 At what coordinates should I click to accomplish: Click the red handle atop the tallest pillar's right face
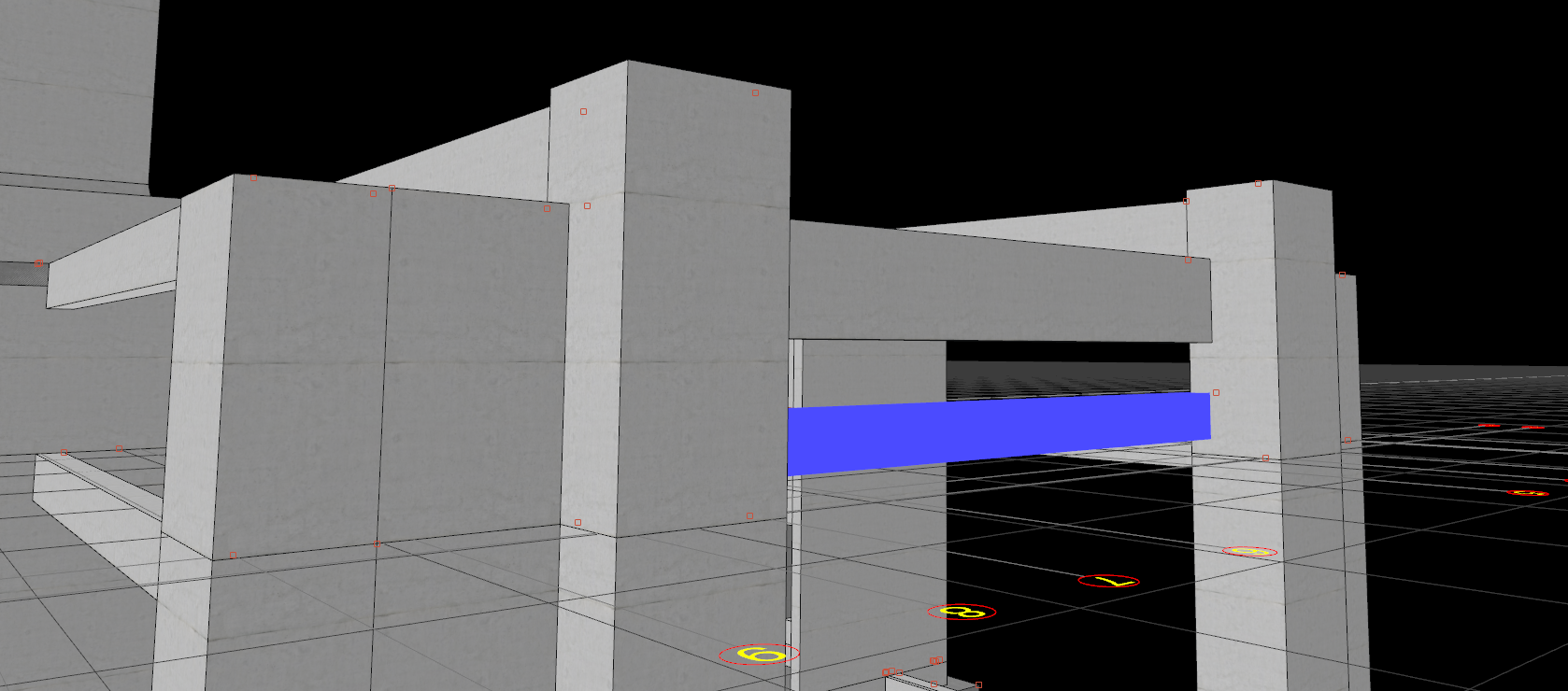pos(755,93)
